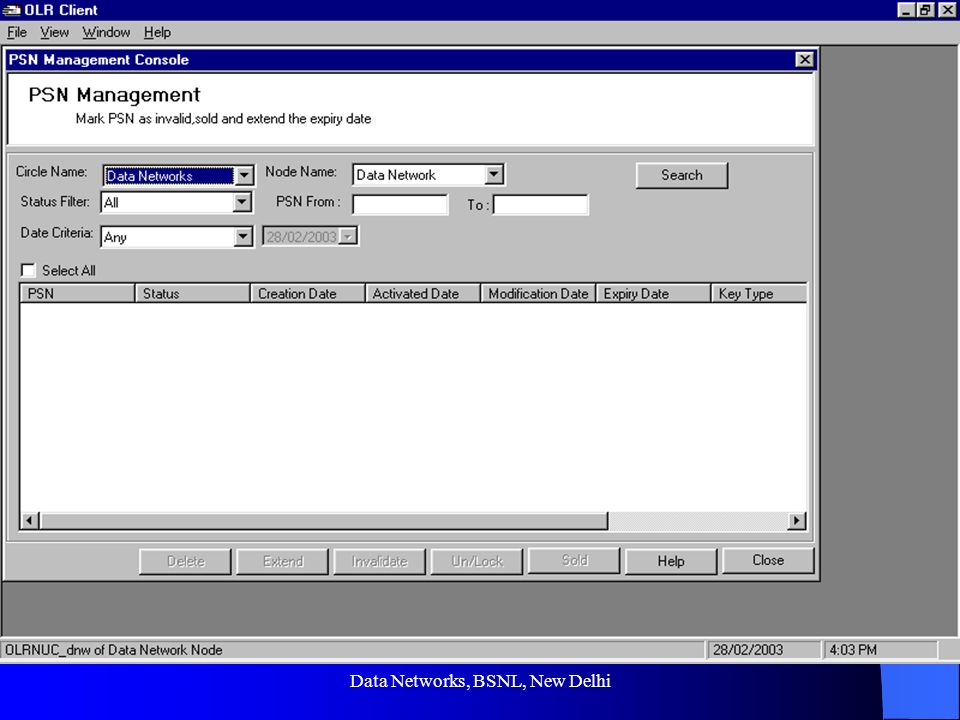Screen dimensions: 960x720
Task: Open the View menu
Action: click(54, 32)
